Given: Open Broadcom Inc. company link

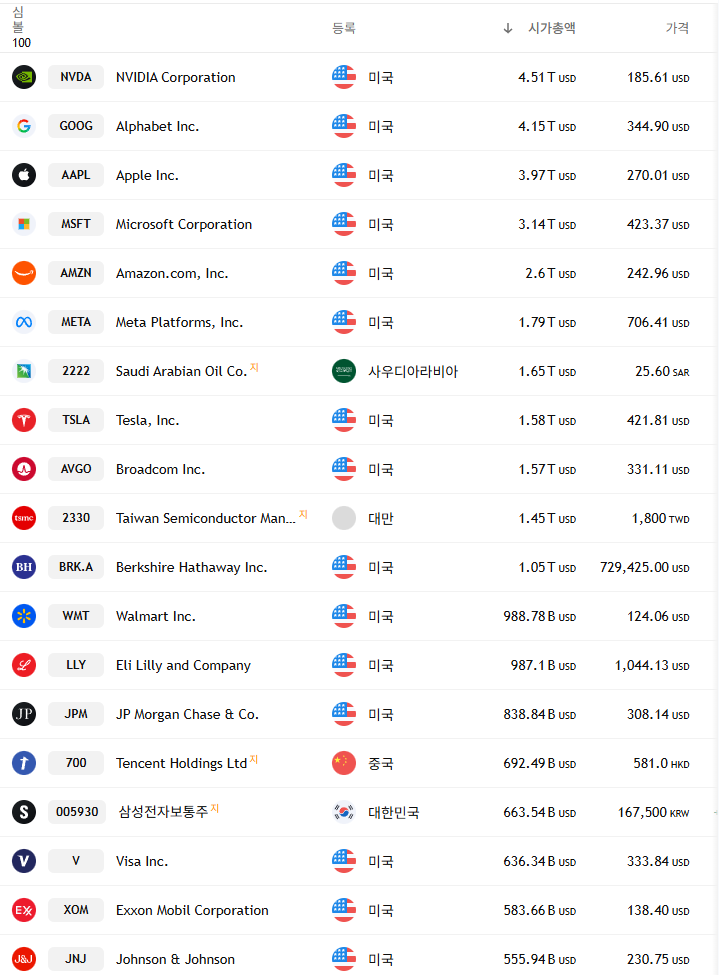Looking at the screenshot, I should pos(160,469).
